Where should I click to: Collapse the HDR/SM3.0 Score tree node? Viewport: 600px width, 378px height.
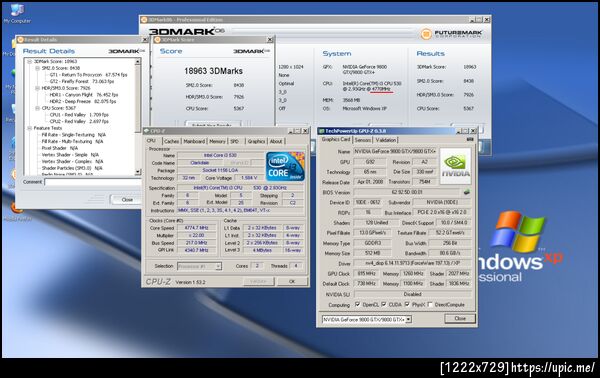pyautogui.click(x=38, y=88)
